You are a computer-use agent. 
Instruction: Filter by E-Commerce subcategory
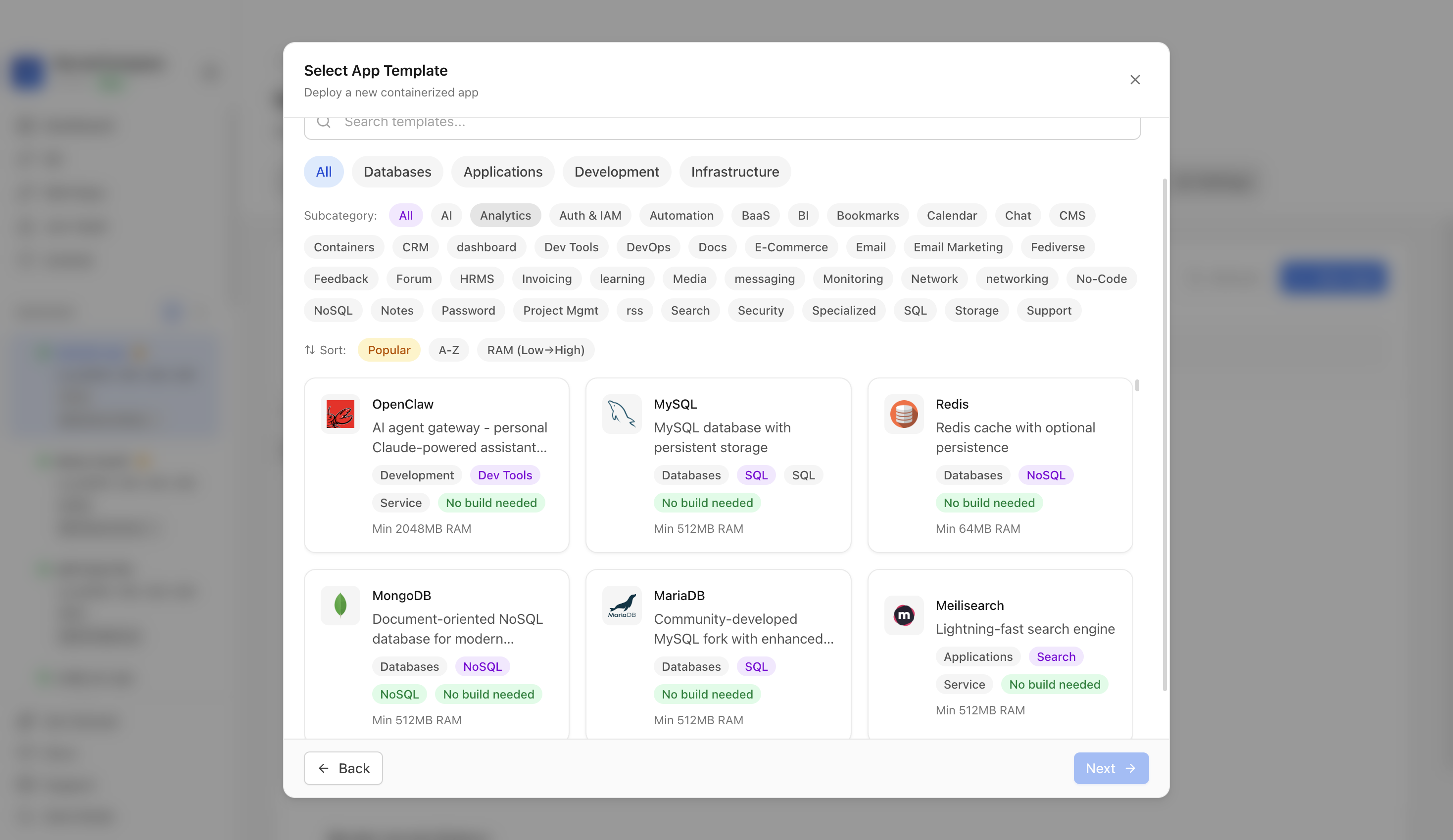[x=790, y=247]
